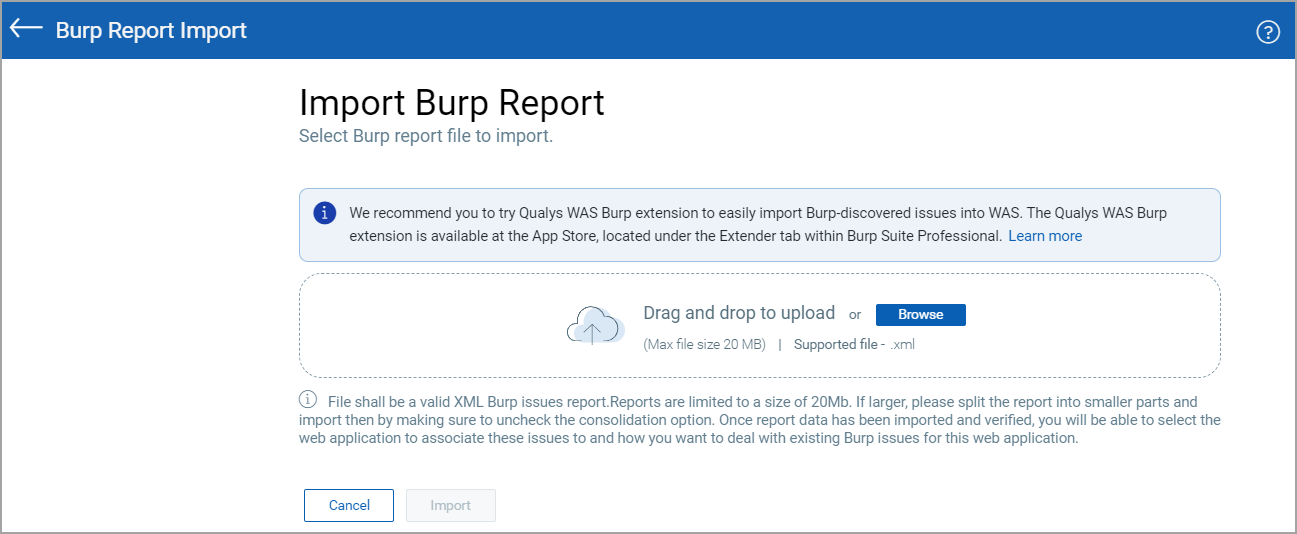Click the 'Import Burp Report' heading

(452, 103)
